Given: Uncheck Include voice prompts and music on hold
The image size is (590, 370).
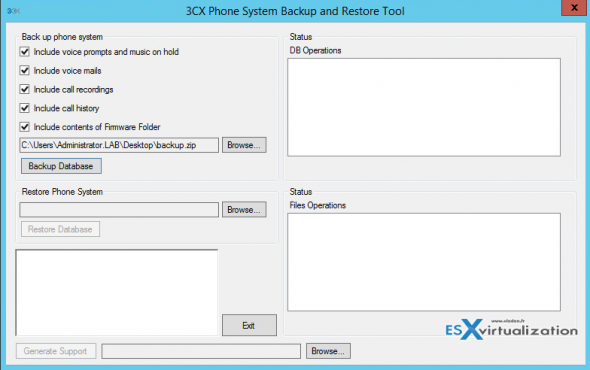Looking at the screenshot, I should pos(25,52).
